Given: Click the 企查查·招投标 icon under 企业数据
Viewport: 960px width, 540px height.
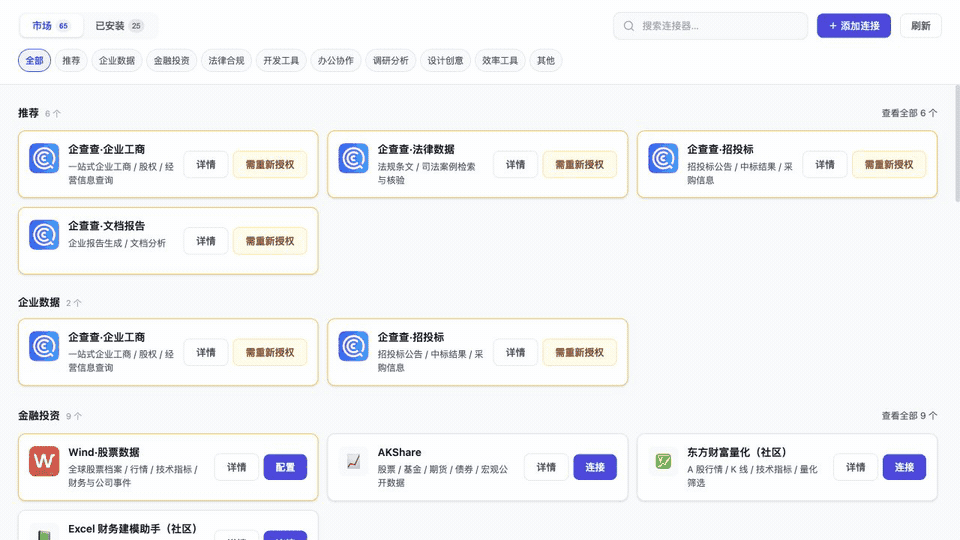Looking at the screenshot, I should tap(353, 347).
